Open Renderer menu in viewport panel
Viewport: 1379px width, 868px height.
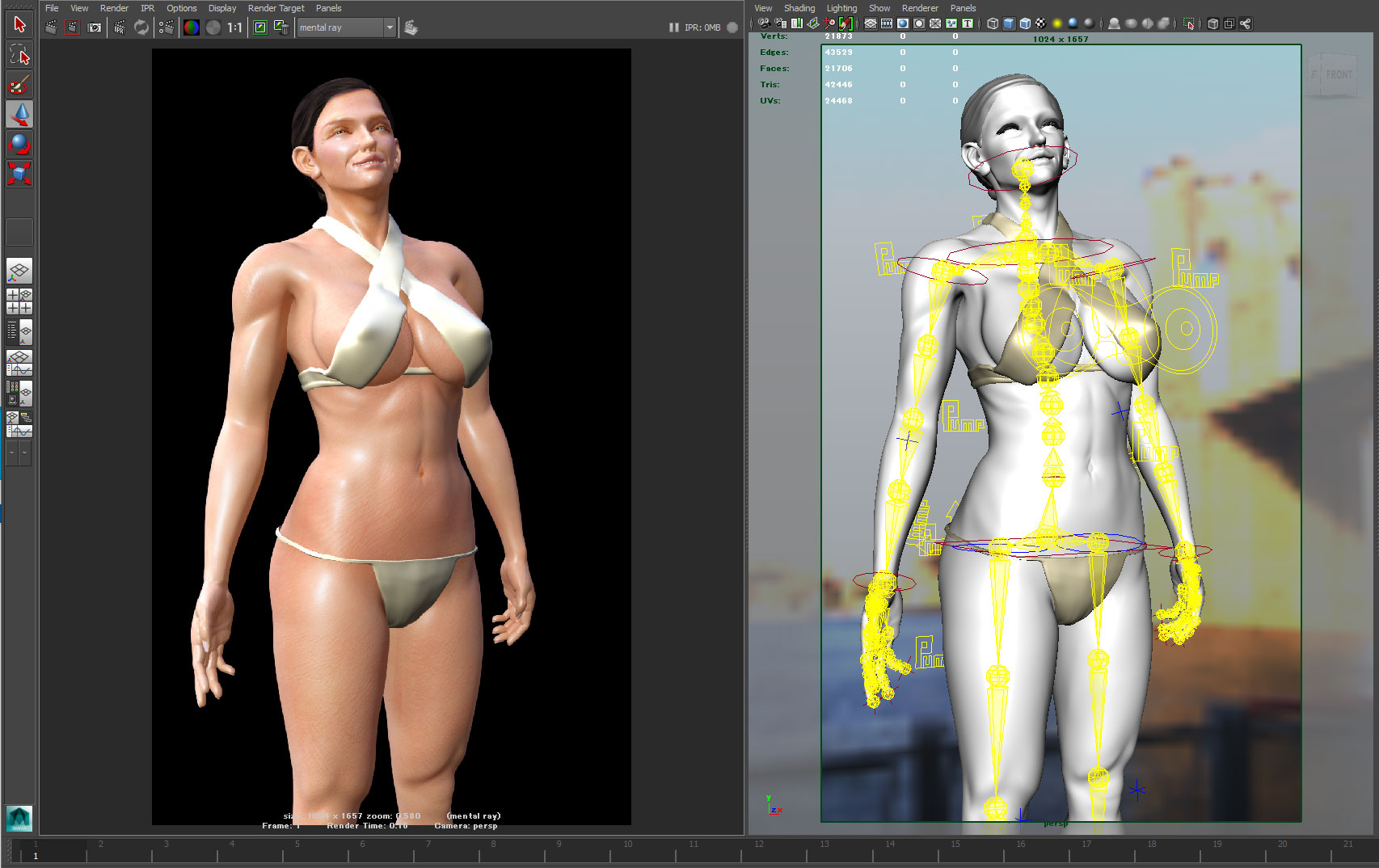pyautogui.click(x=920, y=8)
